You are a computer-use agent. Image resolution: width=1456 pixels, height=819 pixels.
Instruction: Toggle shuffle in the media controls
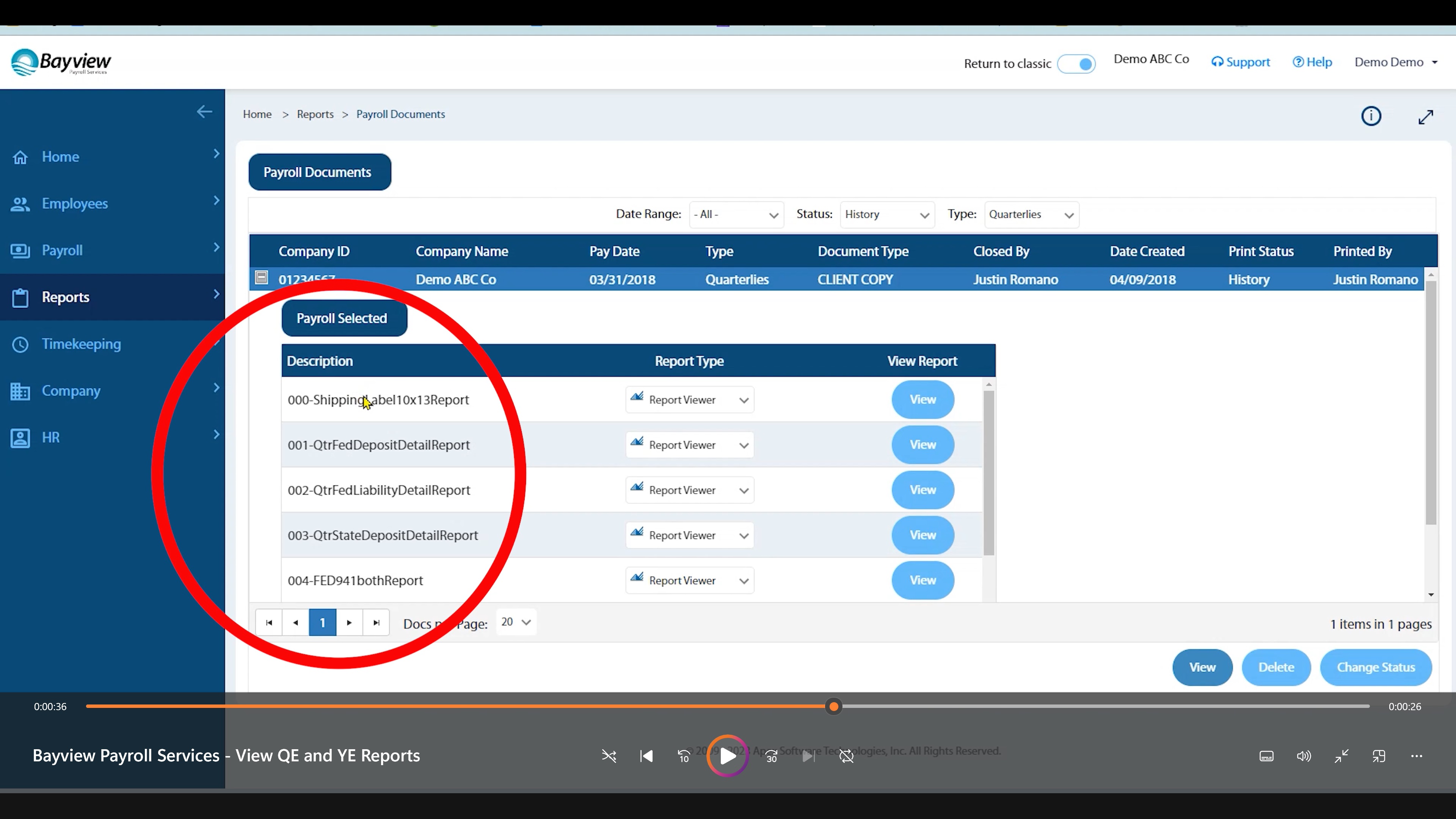[x=609, y=756]
